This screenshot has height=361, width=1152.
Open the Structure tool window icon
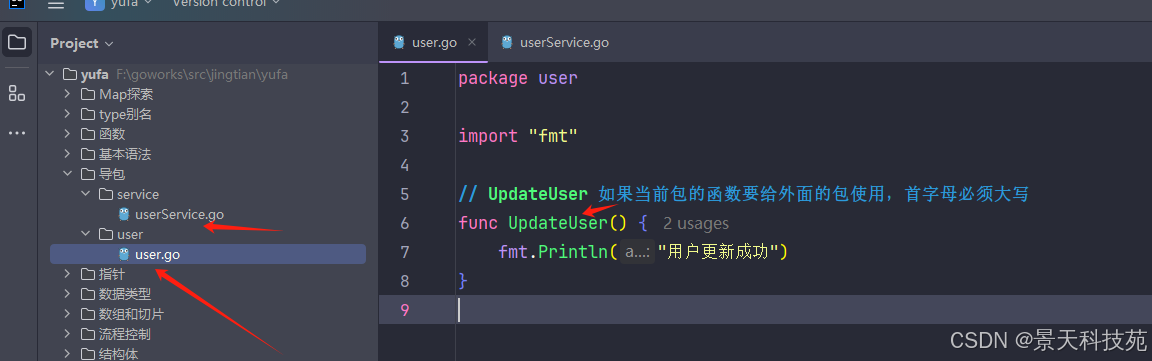[x=17, y=93]
